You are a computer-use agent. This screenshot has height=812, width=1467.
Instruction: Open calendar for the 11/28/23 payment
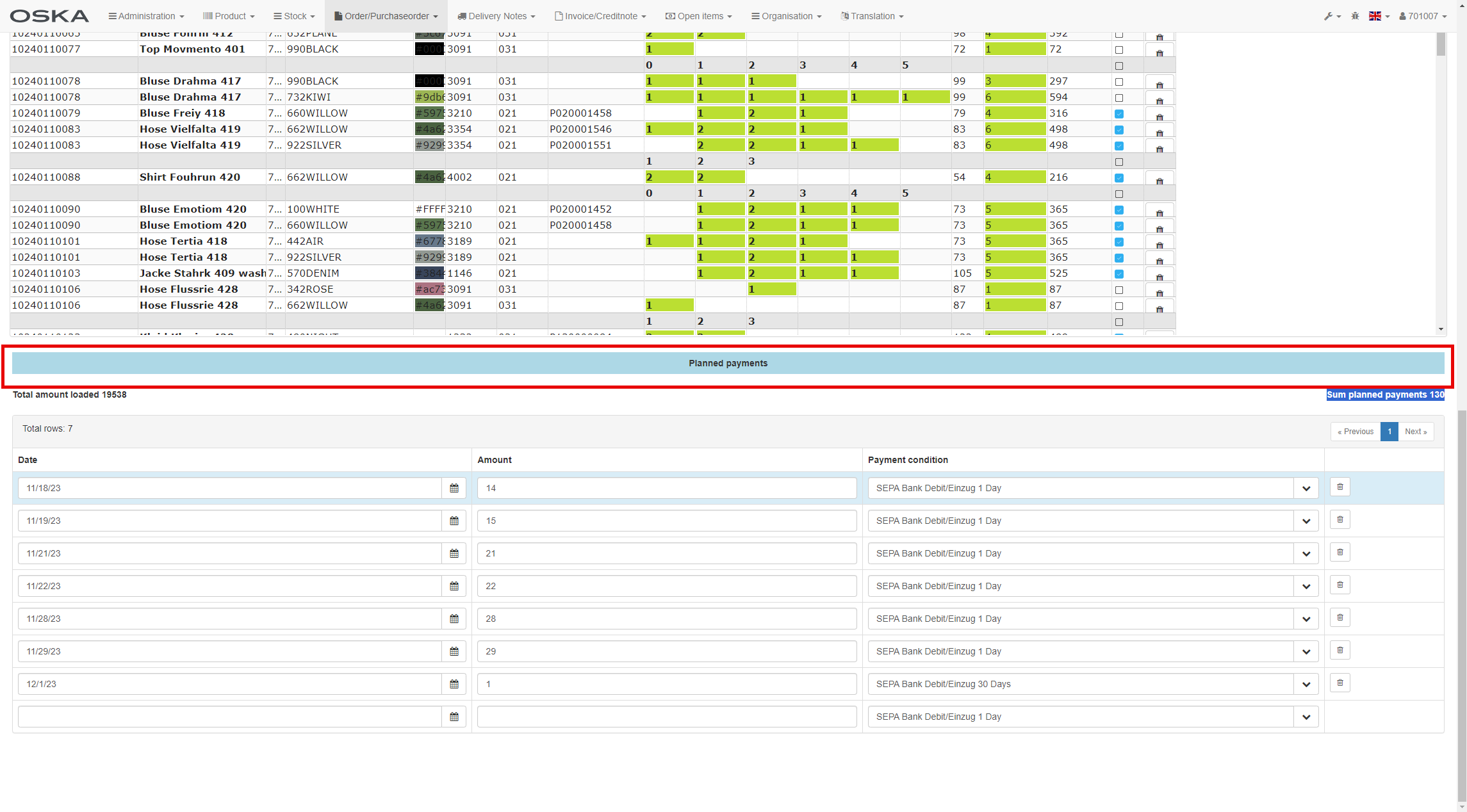pos(454,619)
